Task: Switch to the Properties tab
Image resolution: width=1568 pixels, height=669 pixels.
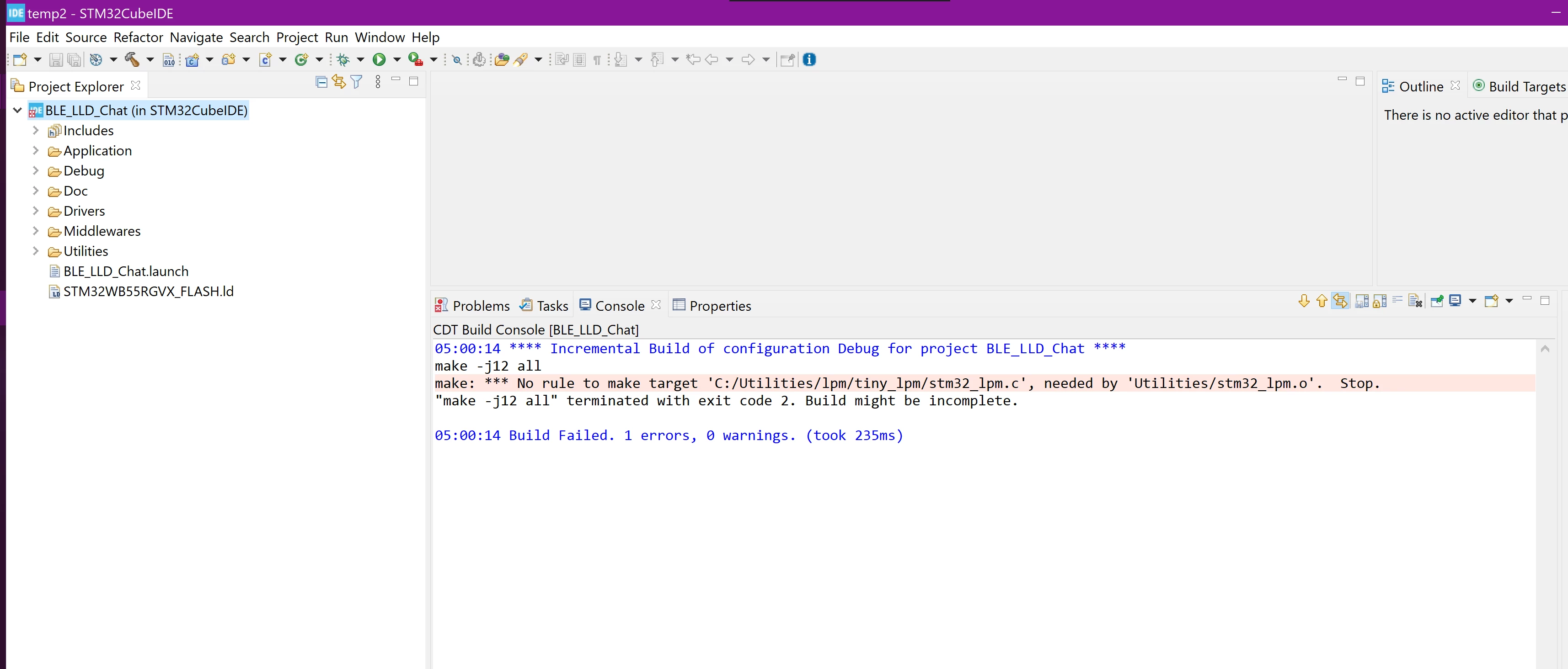Action: (712, 306)
